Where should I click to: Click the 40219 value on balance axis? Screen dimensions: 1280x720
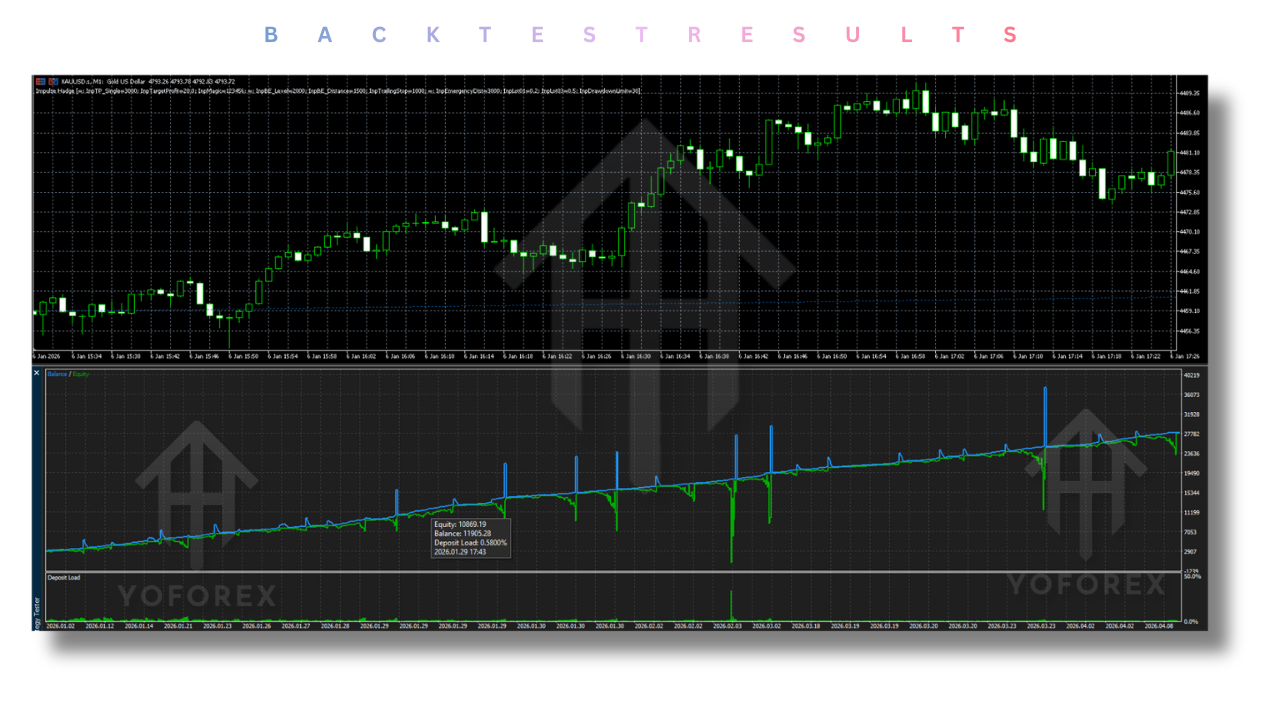pyautogui.click(x=1191, y=376)
